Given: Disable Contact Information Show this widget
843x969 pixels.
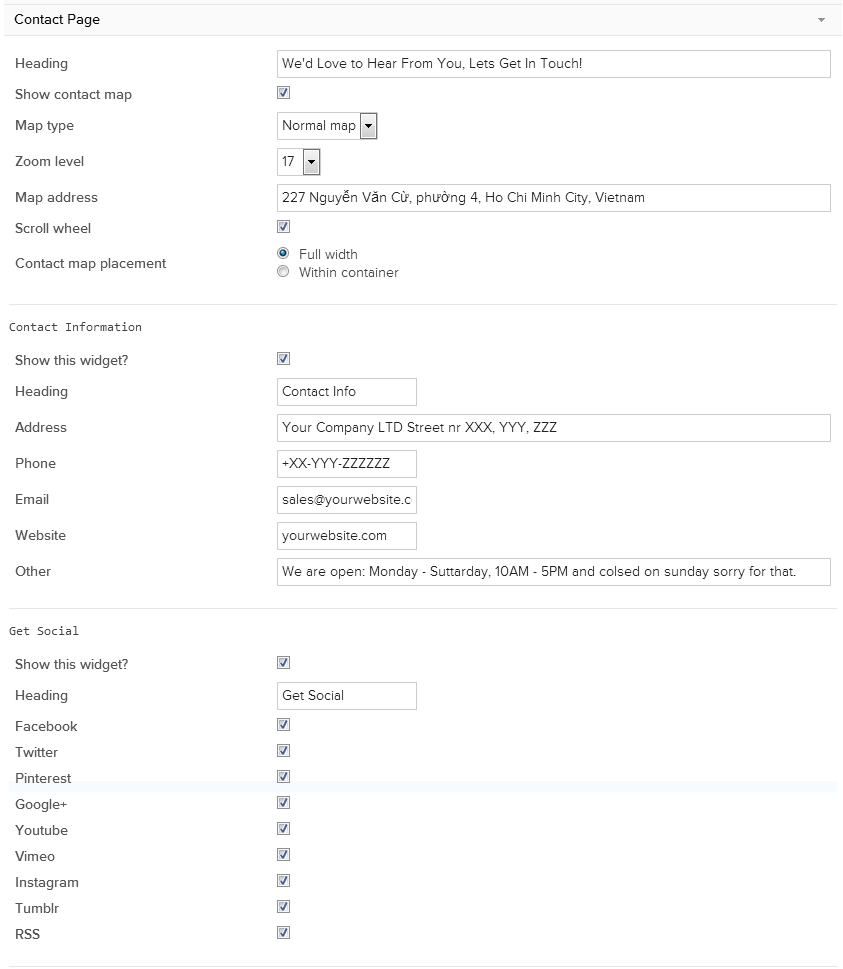Looking at the screenshot, I should (x=283, y=358).
